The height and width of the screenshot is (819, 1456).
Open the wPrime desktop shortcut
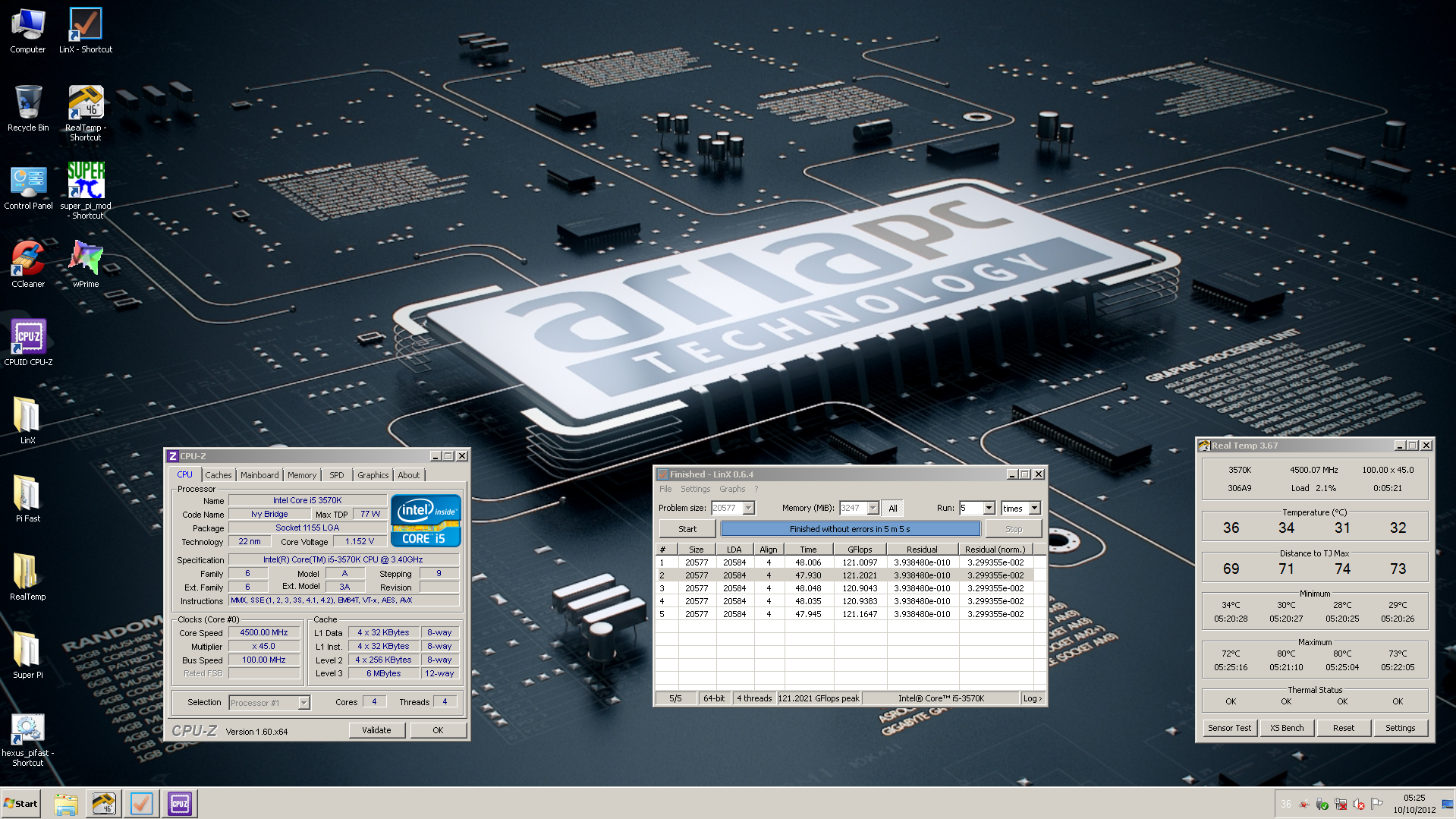coord(86,260)
